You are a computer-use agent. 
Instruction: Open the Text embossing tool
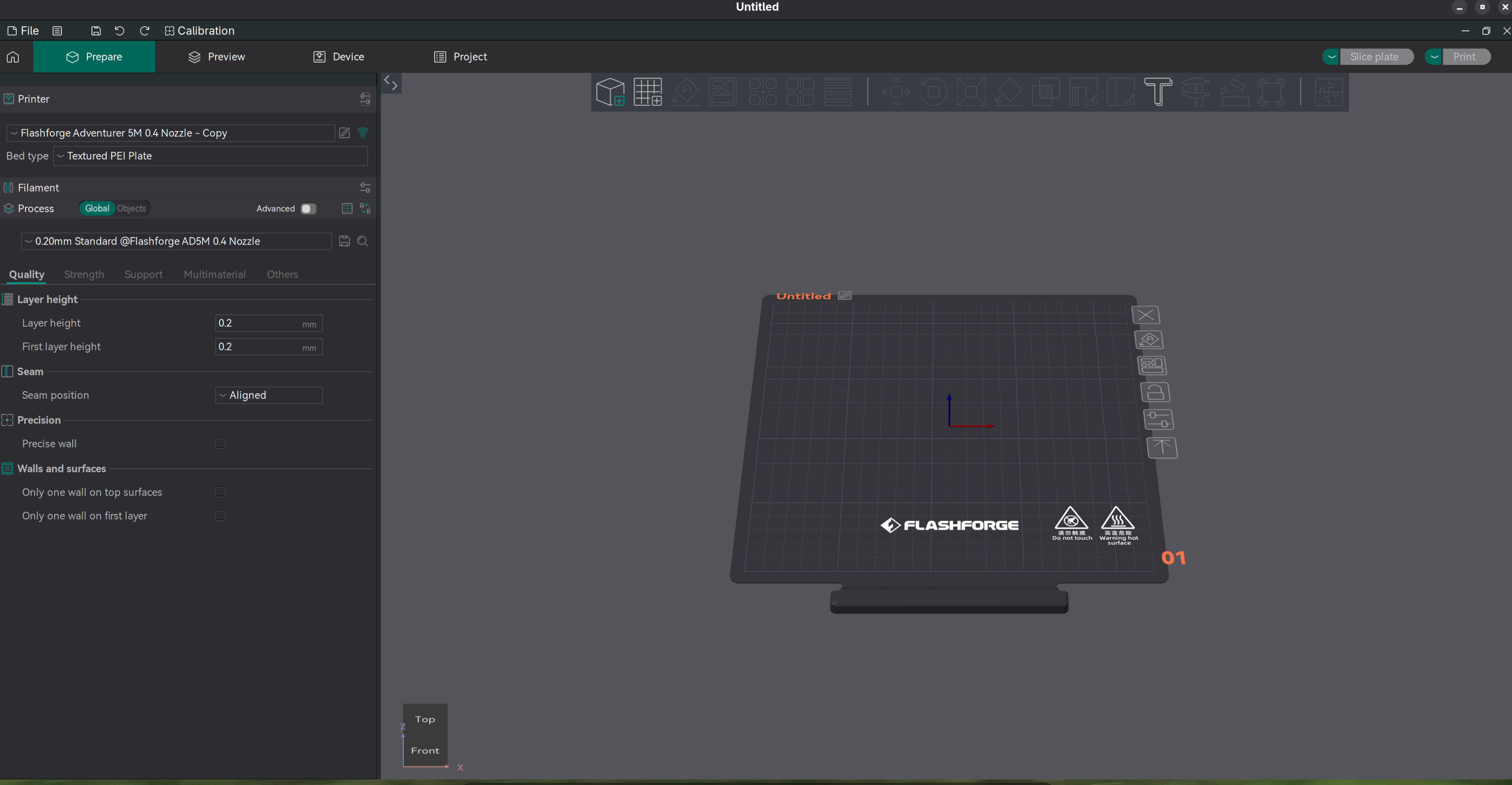coord(1158,91)
